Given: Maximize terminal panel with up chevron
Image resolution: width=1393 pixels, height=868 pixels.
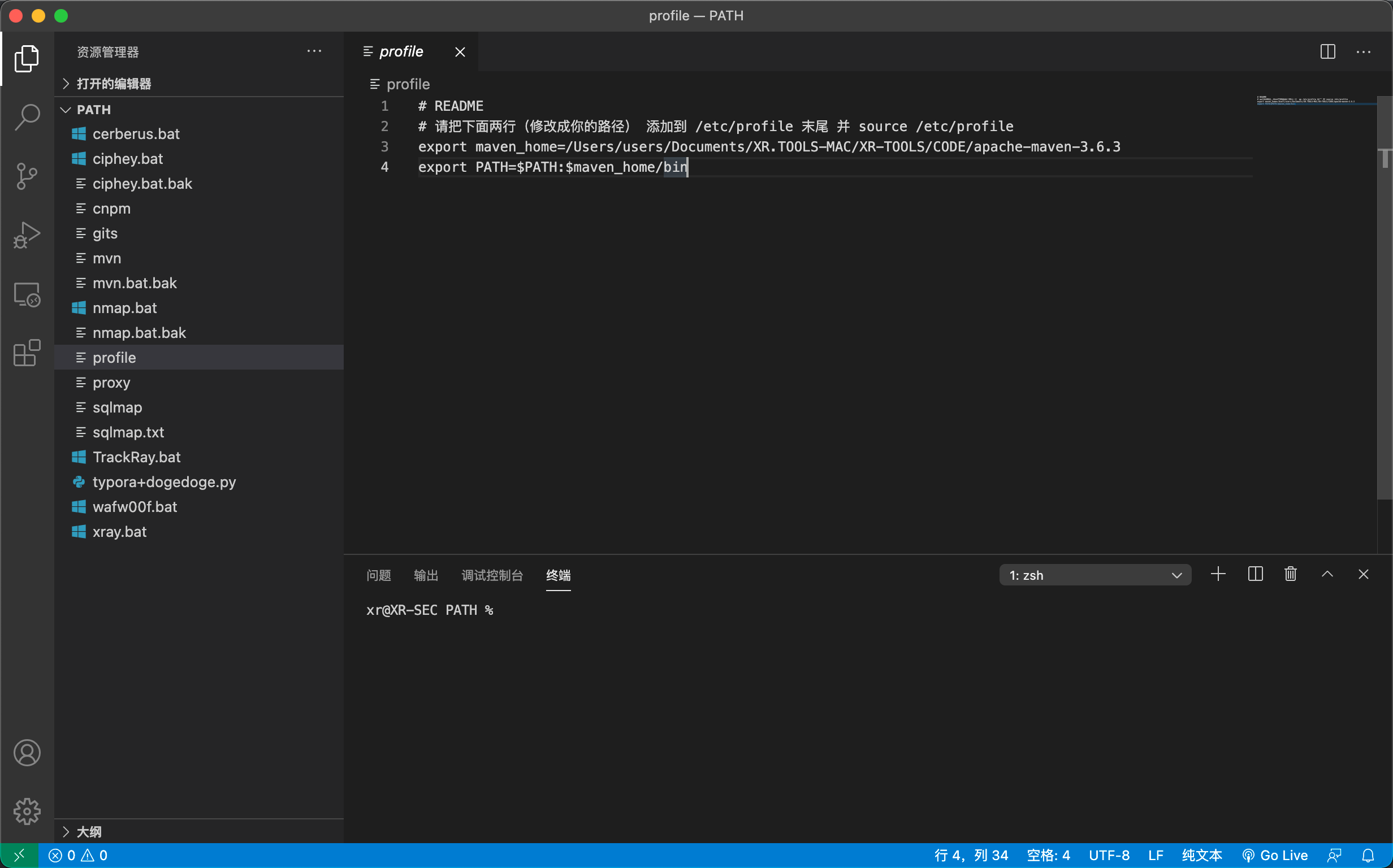Looking at the screenshot, I should (x=1327, y=574).
